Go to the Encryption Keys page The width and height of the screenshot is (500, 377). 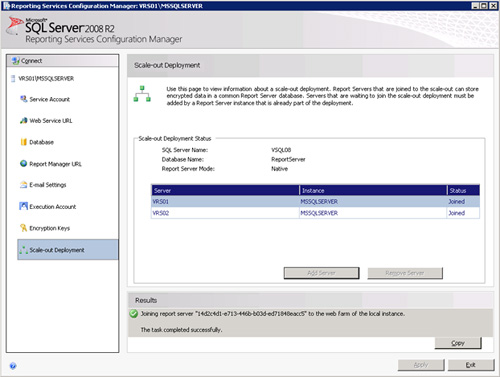(50, 228)
